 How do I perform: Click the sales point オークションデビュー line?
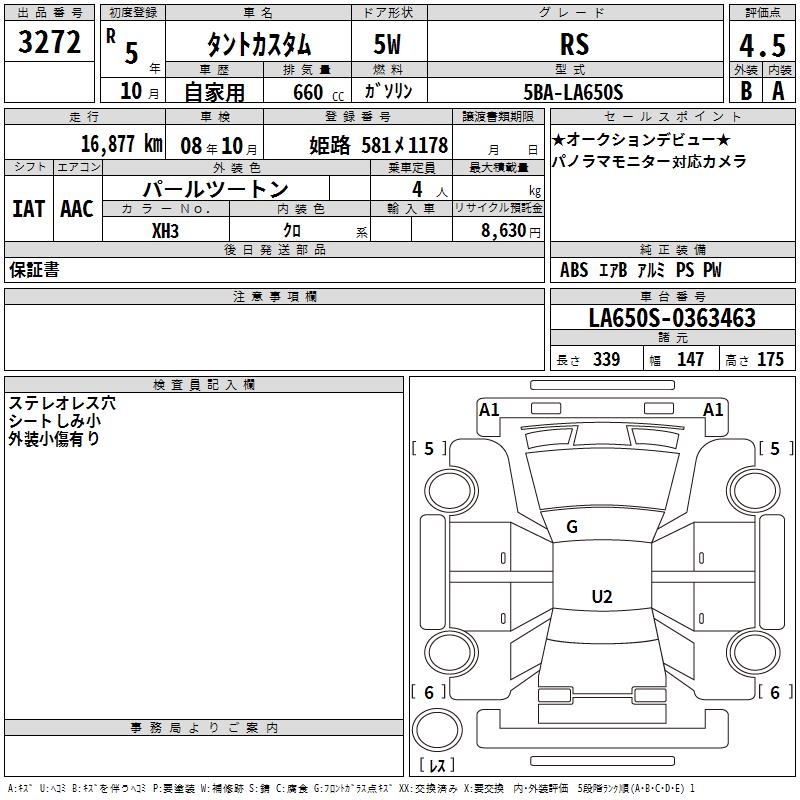coord(641,139)
